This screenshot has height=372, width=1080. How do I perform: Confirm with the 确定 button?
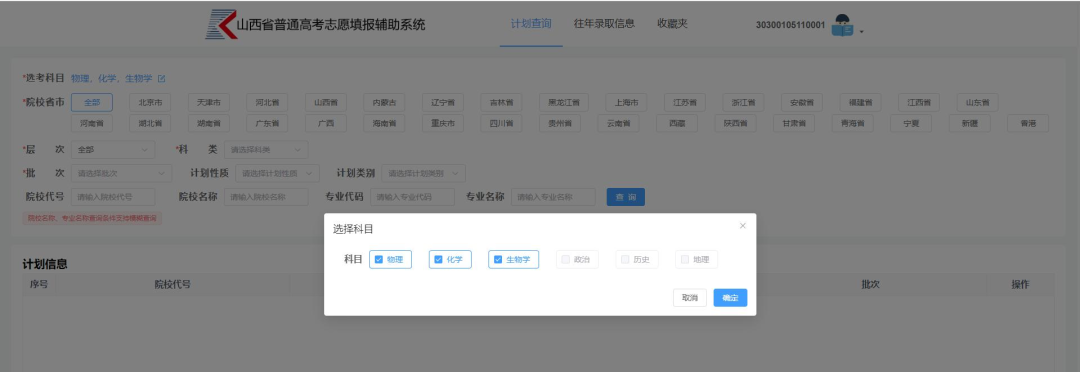(x=730, y=298)
